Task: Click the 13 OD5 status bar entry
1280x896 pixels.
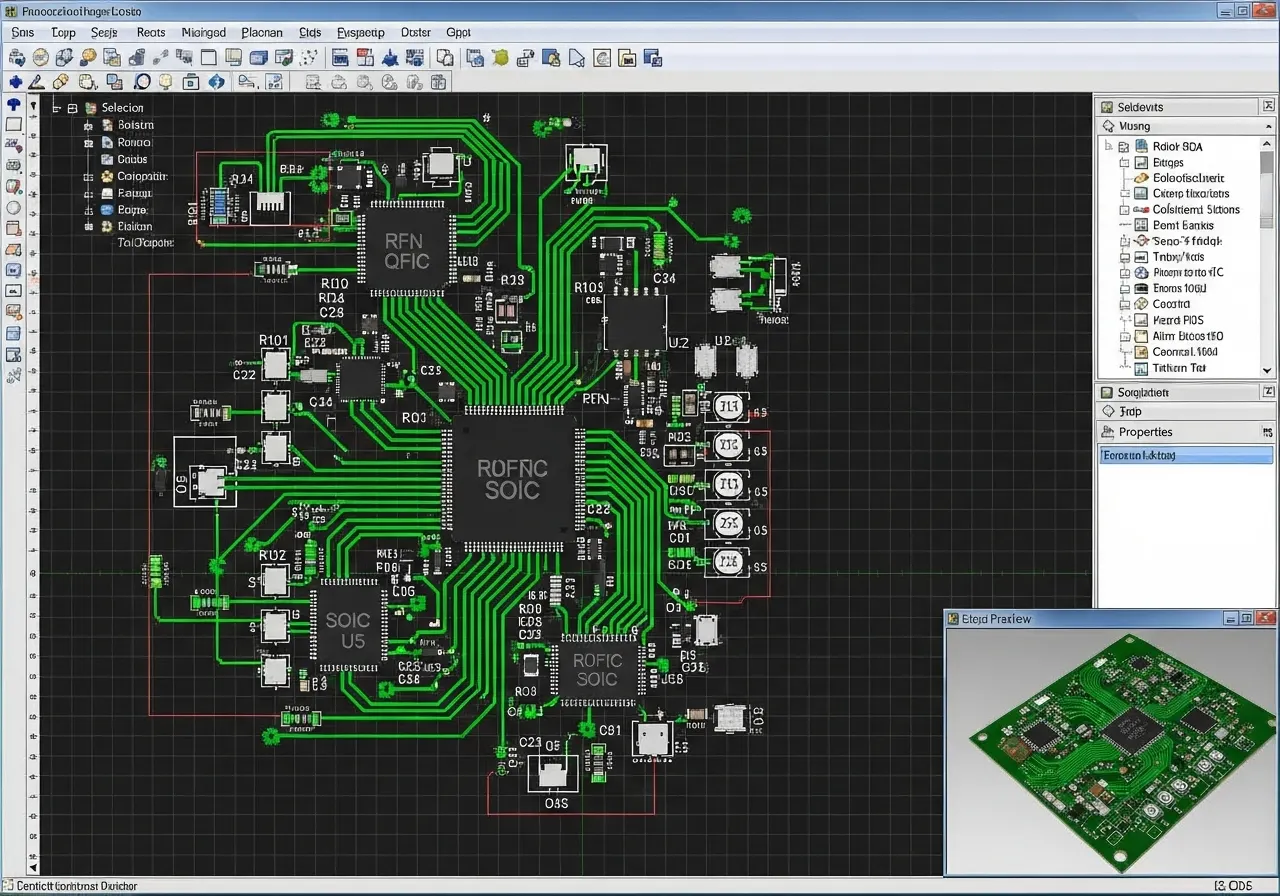Action: [1233, 886]
